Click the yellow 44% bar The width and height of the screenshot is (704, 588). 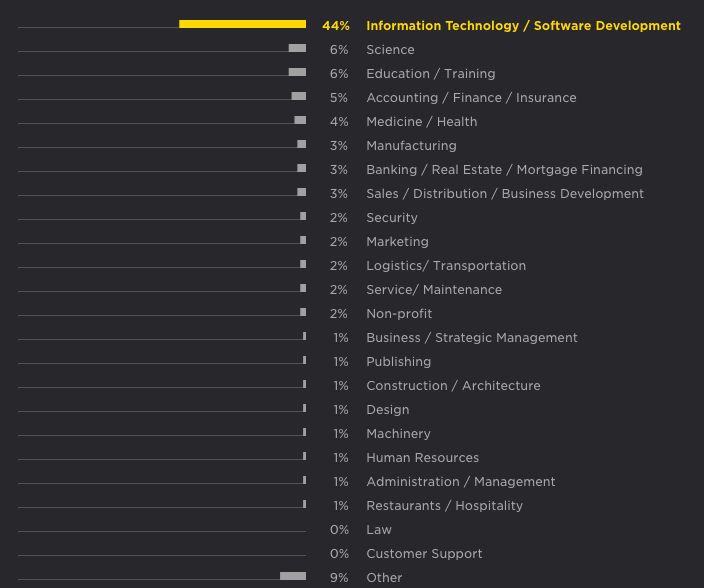click(242, 24)
